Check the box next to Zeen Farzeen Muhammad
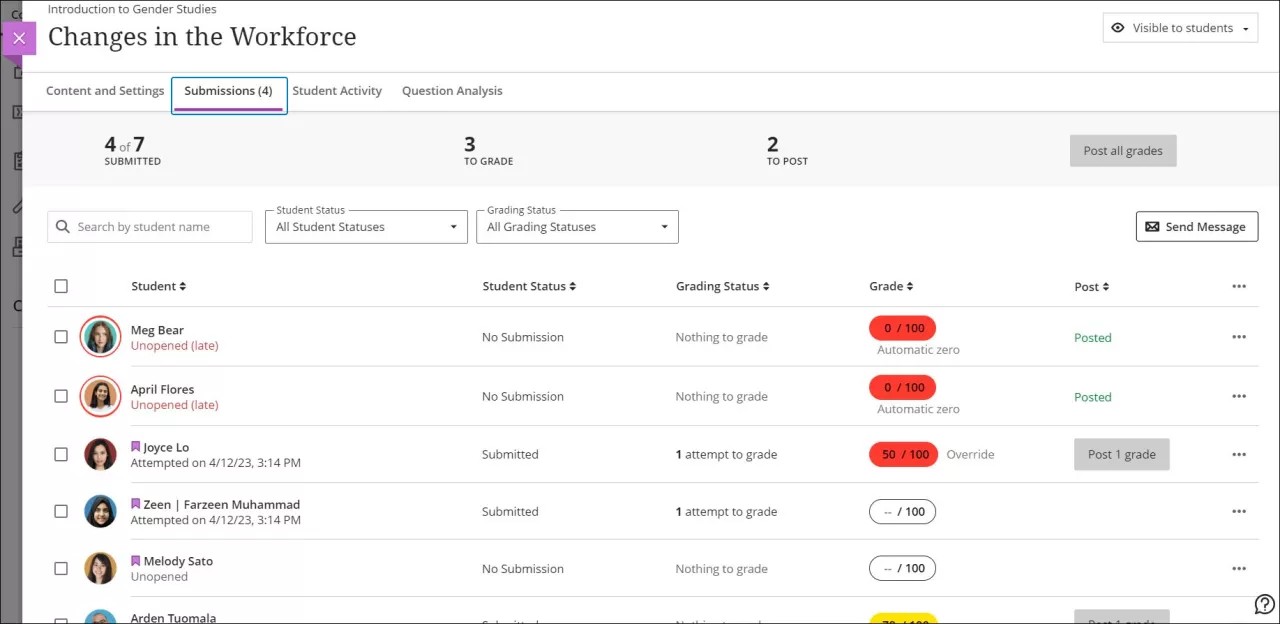The height and width of the screenshot is (624, 1280). (61, 511)
